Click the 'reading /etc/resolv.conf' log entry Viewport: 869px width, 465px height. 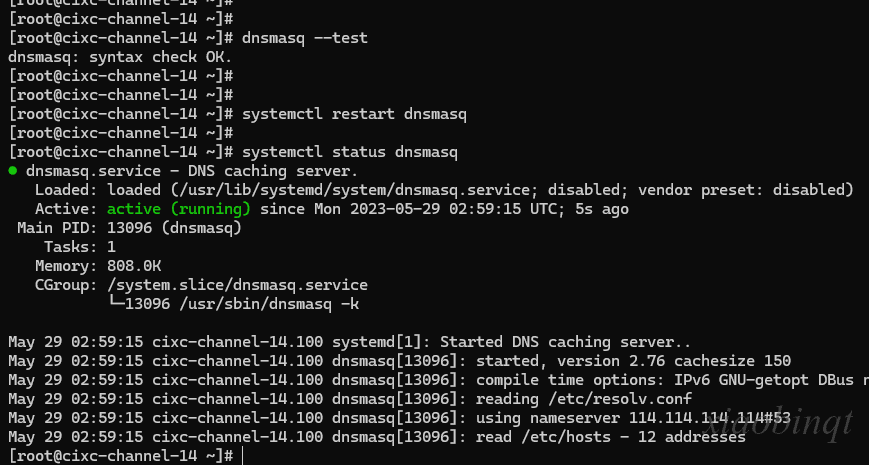tap(584, 399)
